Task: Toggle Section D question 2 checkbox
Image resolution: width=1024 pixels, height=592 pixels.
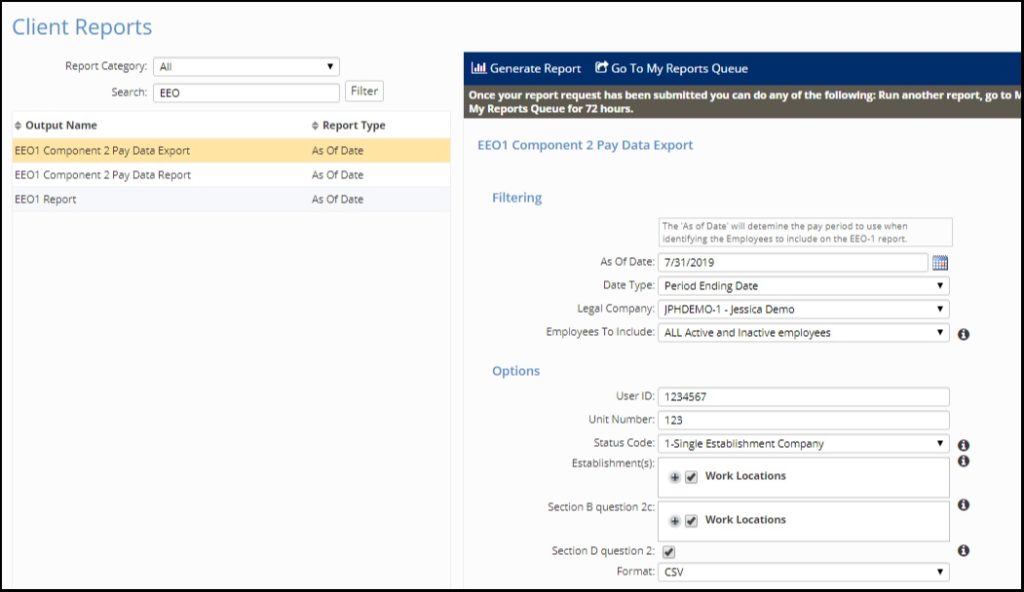Action: 669,552
